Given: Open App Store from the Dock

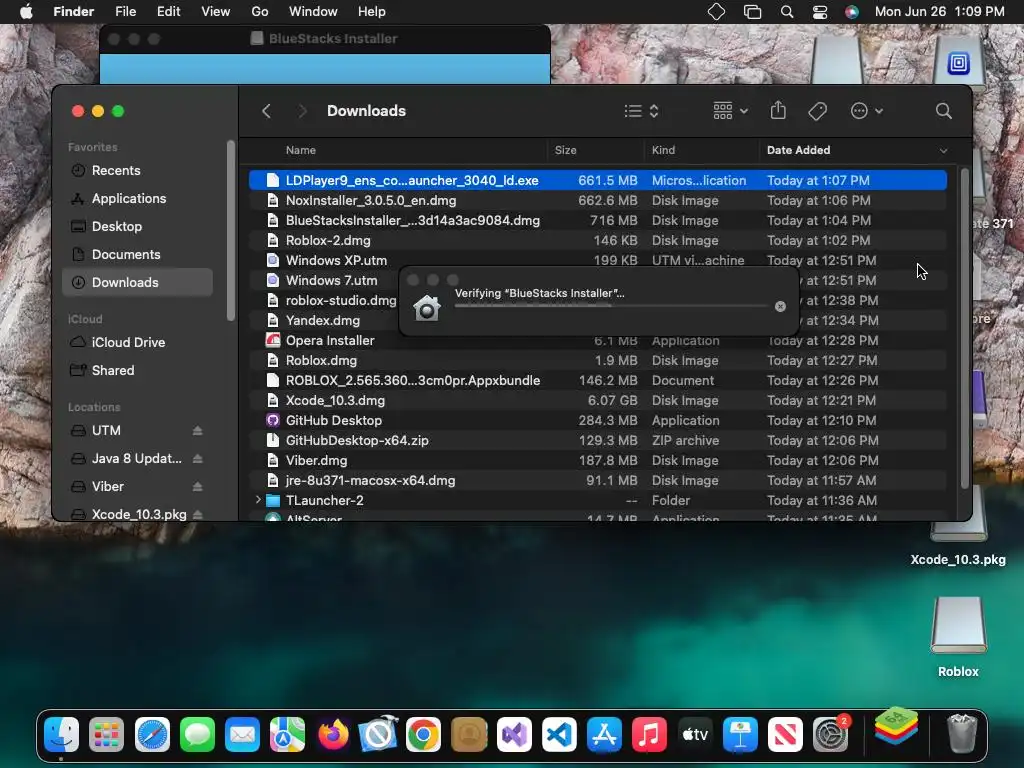Looking at the screenshot, I should (604, 735).
